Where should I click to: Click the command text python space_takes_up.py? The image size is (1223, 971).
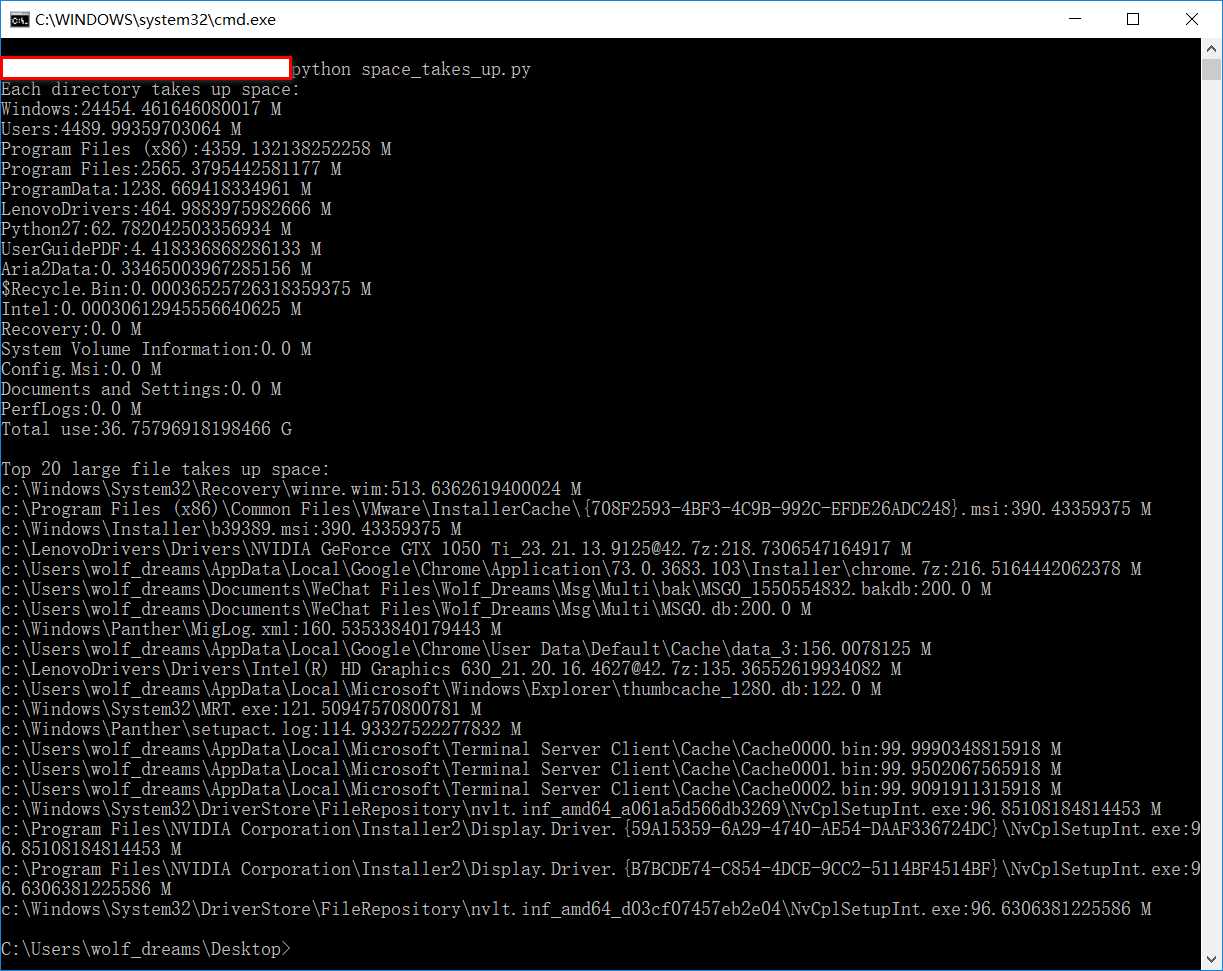point(411,69)
